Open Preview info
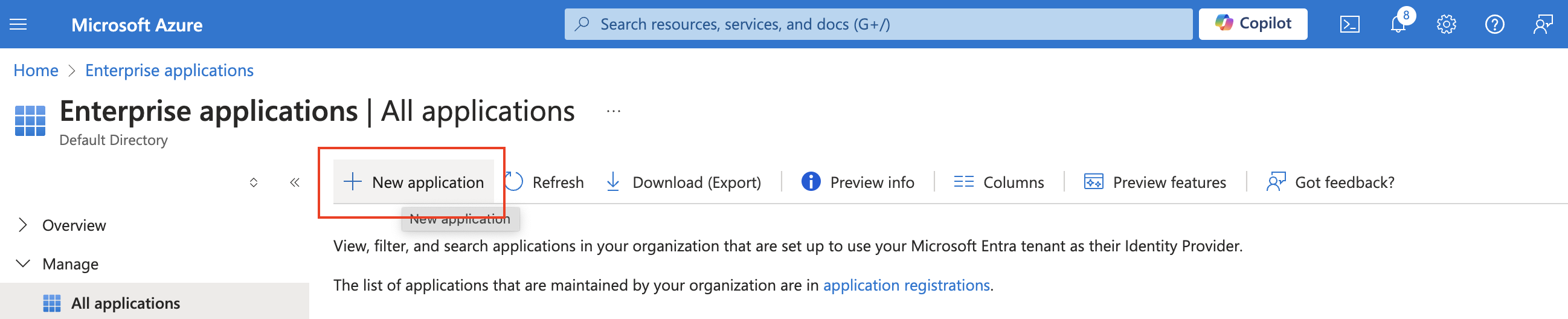 858,182
